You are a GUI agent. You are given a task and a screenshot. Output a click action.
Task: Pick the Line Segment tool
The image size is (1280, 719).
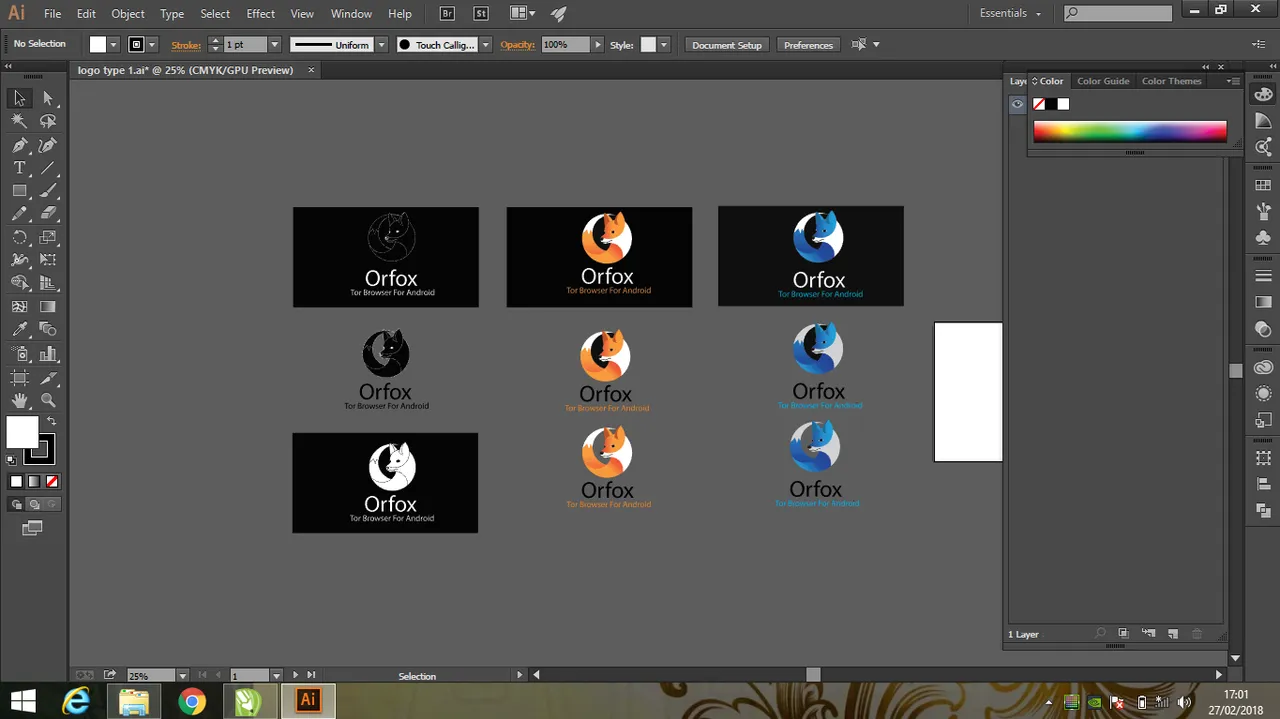[48, 168]
